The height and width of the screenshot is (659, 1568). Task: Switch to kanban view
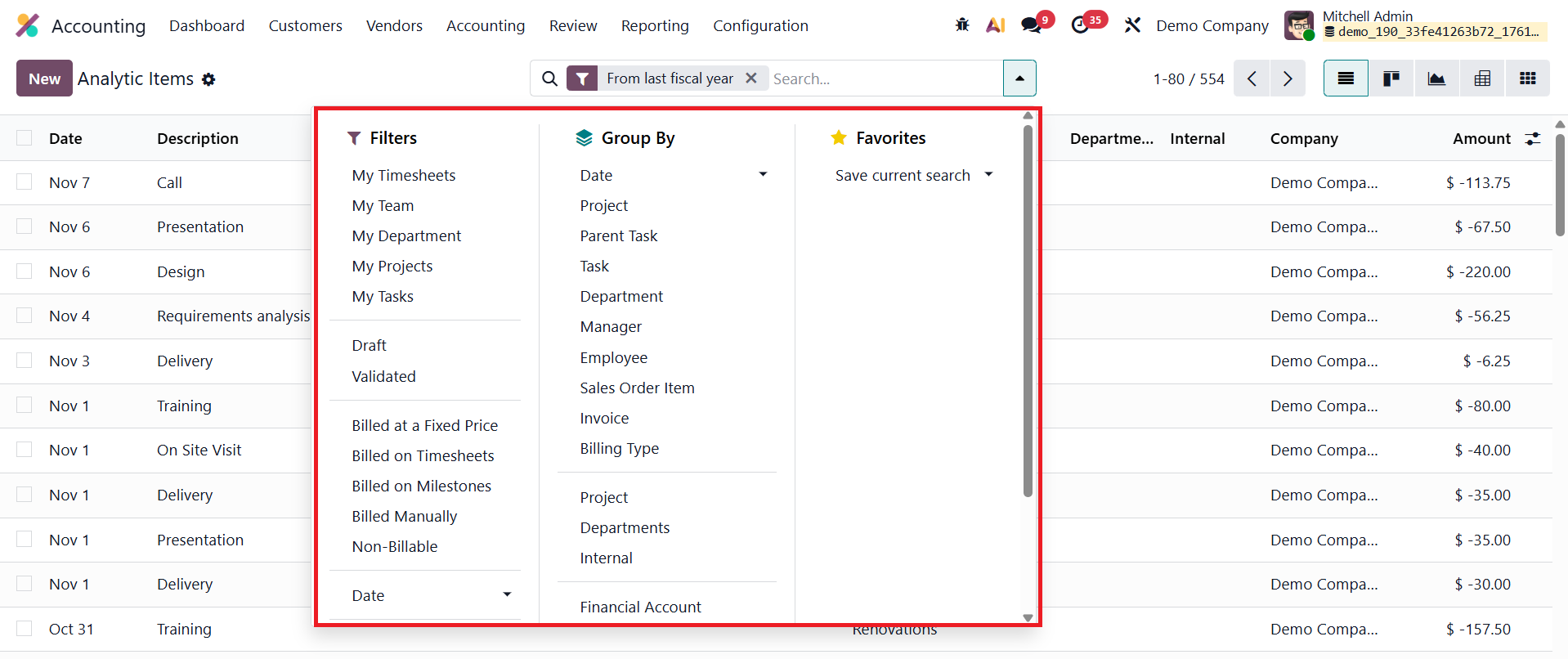pos(1391,78)
